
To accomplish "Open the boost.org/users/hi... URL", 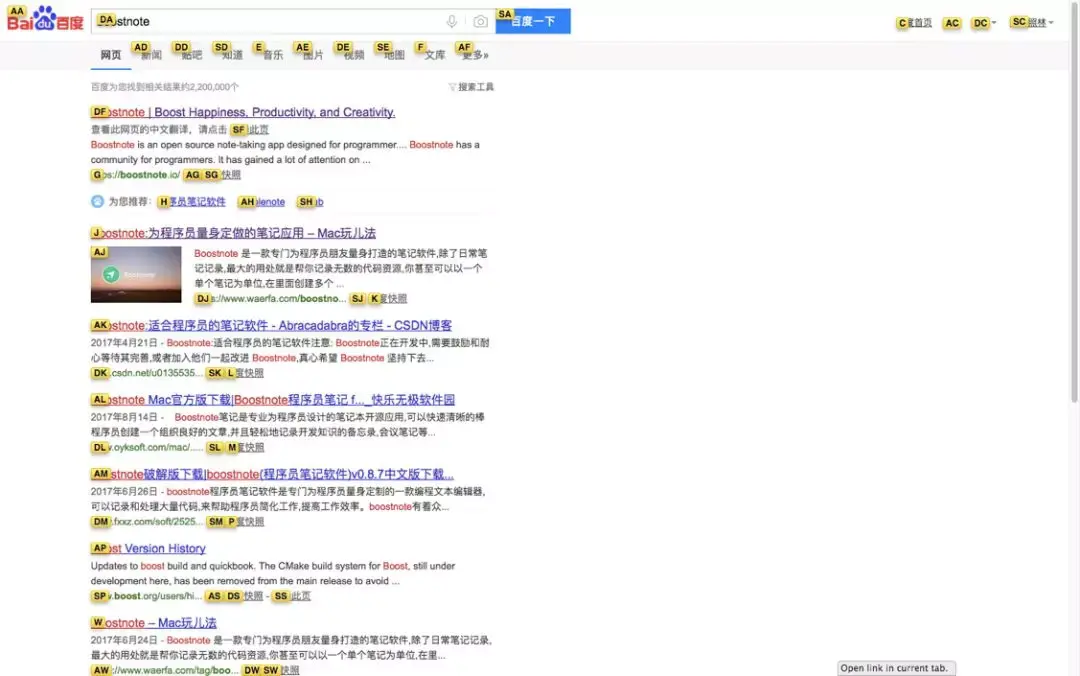I will [147, 596].
